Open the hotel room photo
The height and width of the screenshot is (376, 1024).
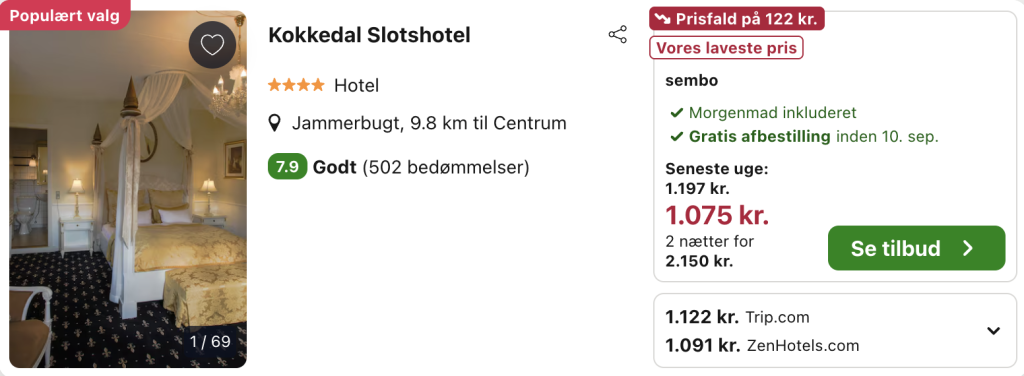coord(128,189)
